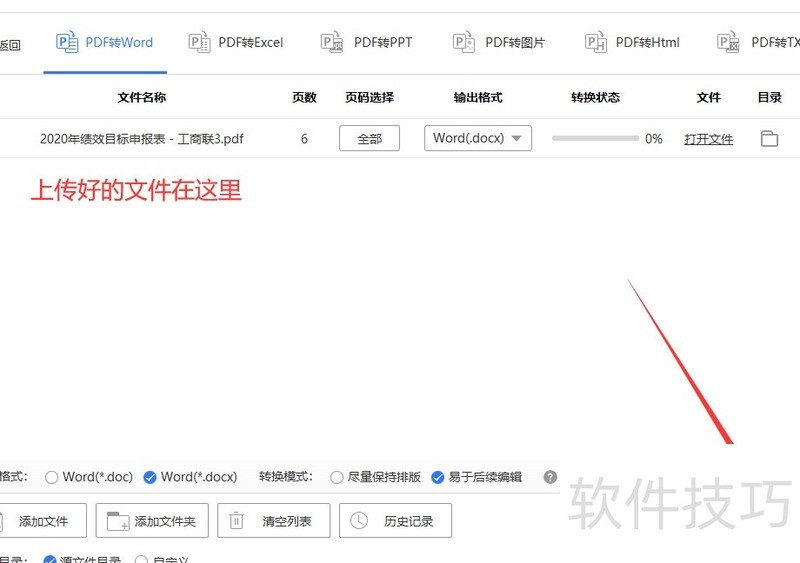Click the 打开文件 link
This screenshot has width=800, height=563.
click(x=708, y=139)
